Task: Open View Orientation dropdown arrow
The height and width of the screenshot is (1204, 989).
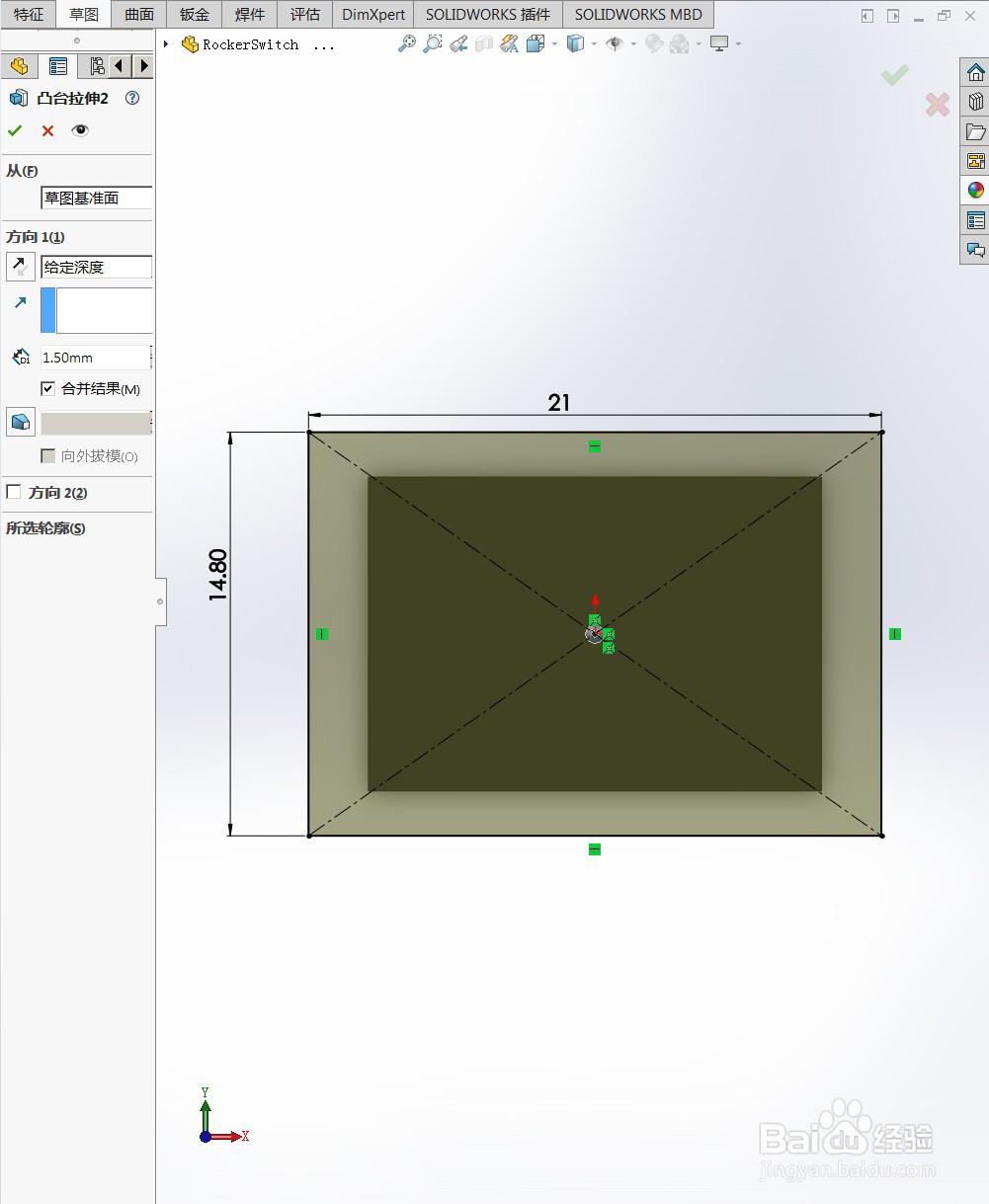Action: 554,43
